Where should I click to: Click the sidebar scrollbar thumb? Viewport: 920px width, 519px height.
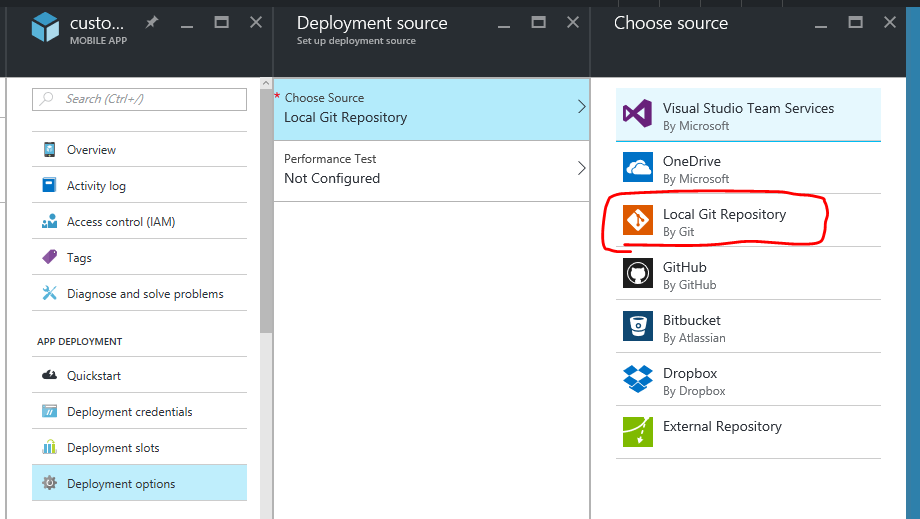tap(266, 211)
